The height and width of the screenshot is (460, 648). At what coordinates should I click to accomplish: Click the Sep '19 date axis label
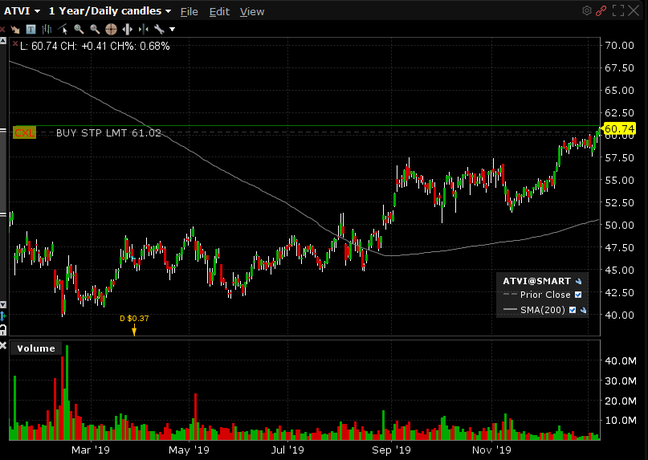tap(391, 450)
